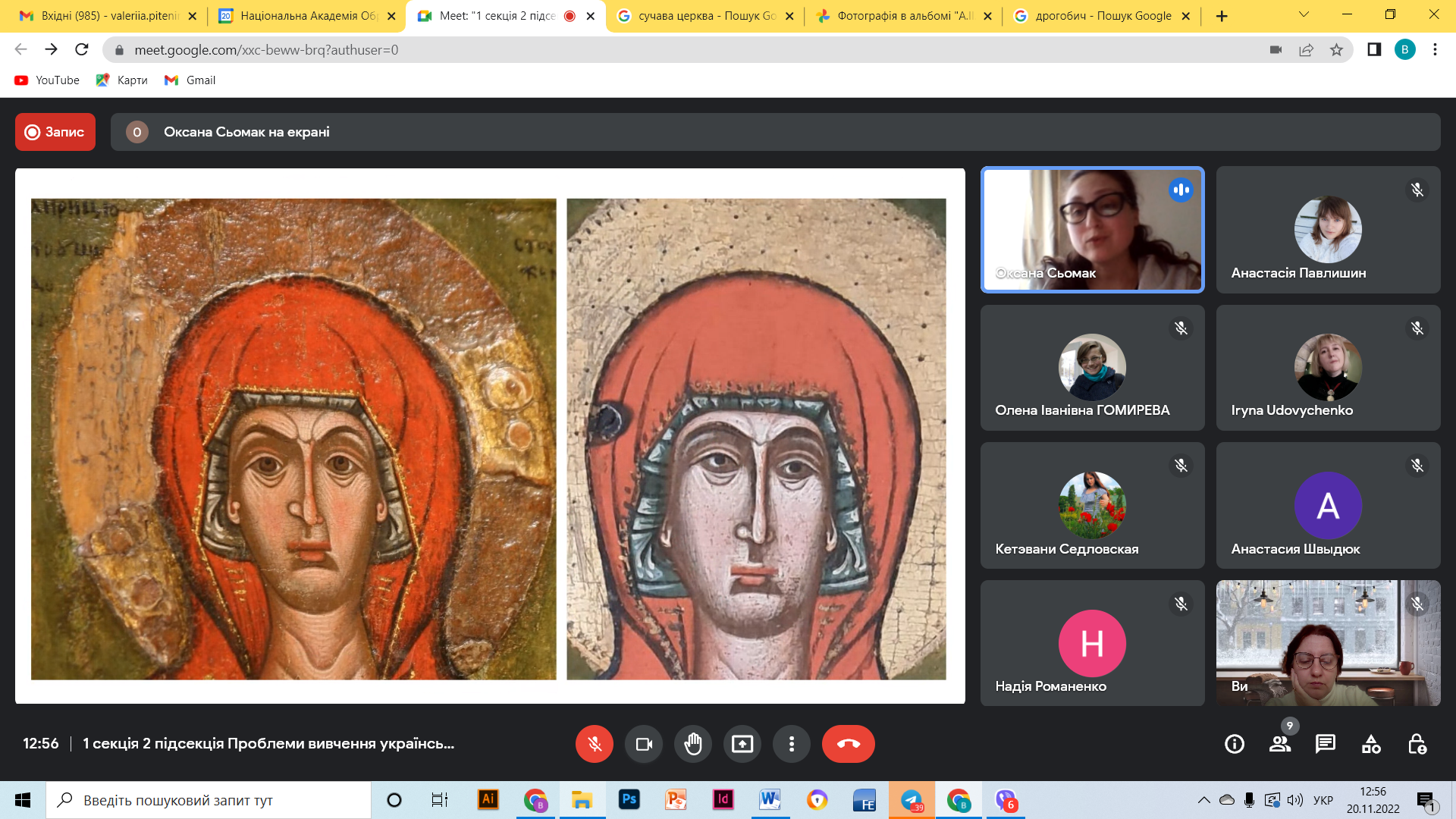Select Iryna Udovychenko participant tile
1456x819 pixels.
[1329, 368]
